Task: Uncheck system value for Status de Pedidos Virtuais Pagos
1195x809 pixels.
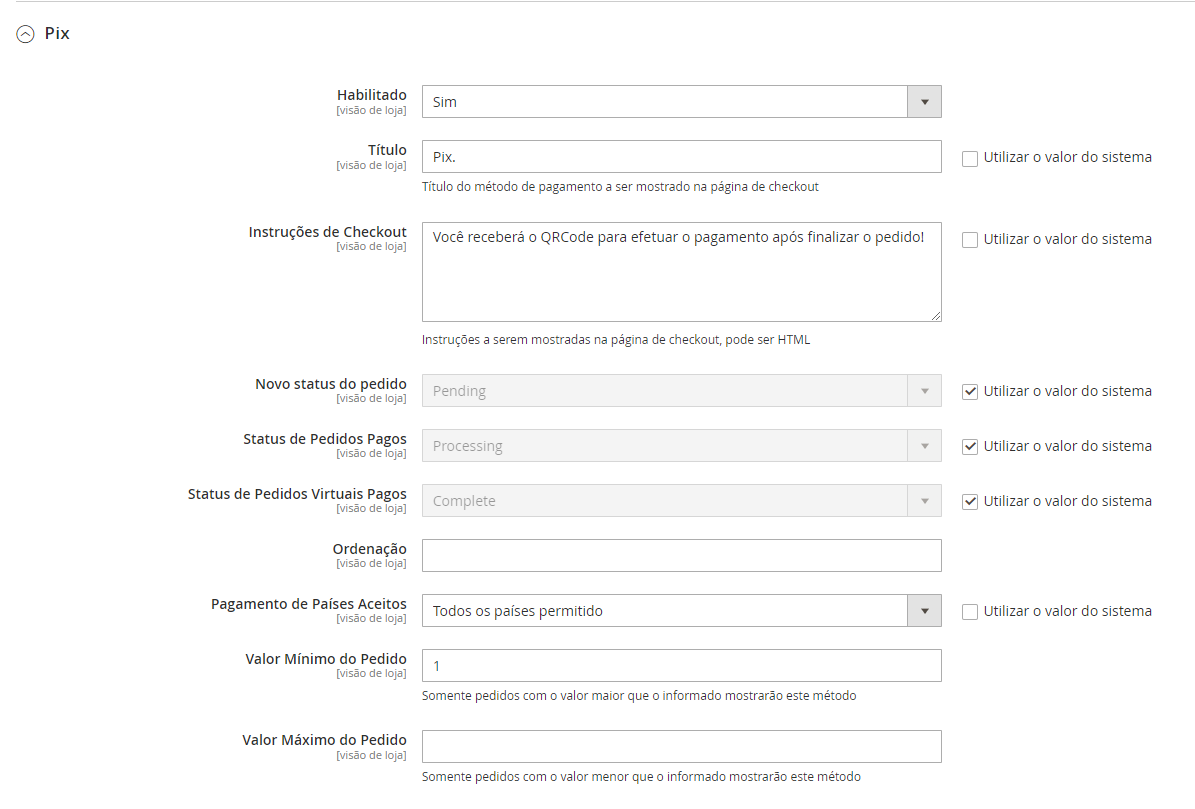Action: tap(969, 501)
